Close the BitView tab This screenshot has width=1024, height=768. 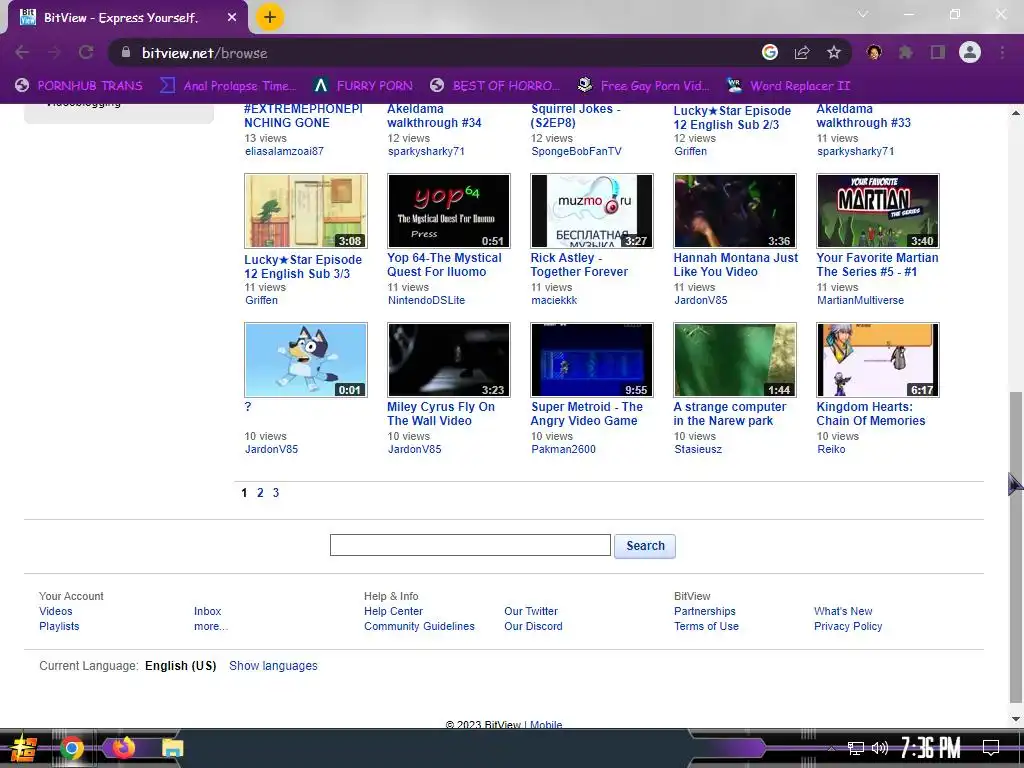coord(232,18)
